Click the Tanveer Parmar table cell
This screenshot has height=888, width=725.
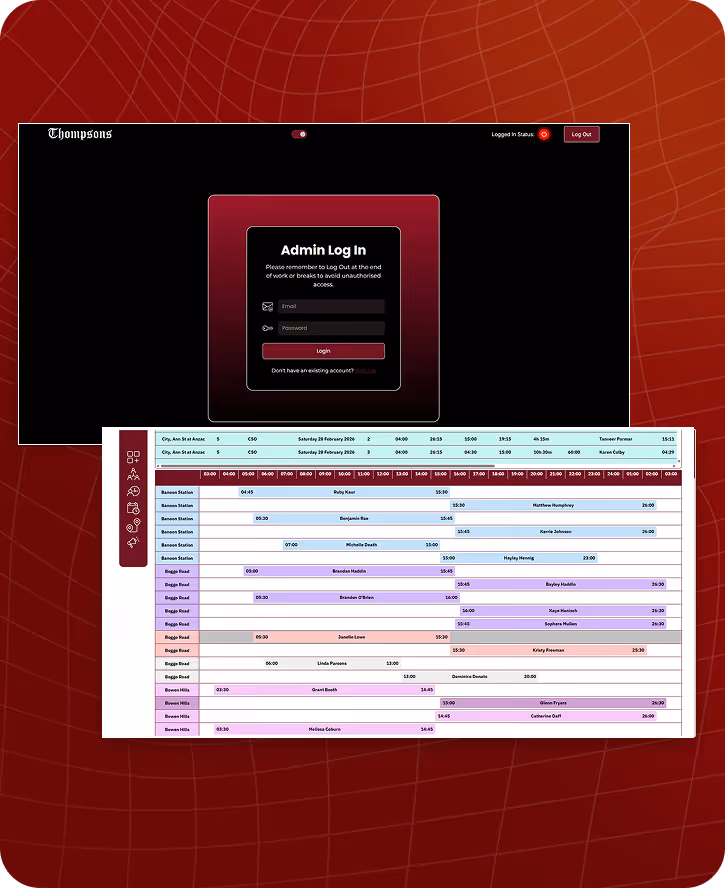(x=616, y=439)
